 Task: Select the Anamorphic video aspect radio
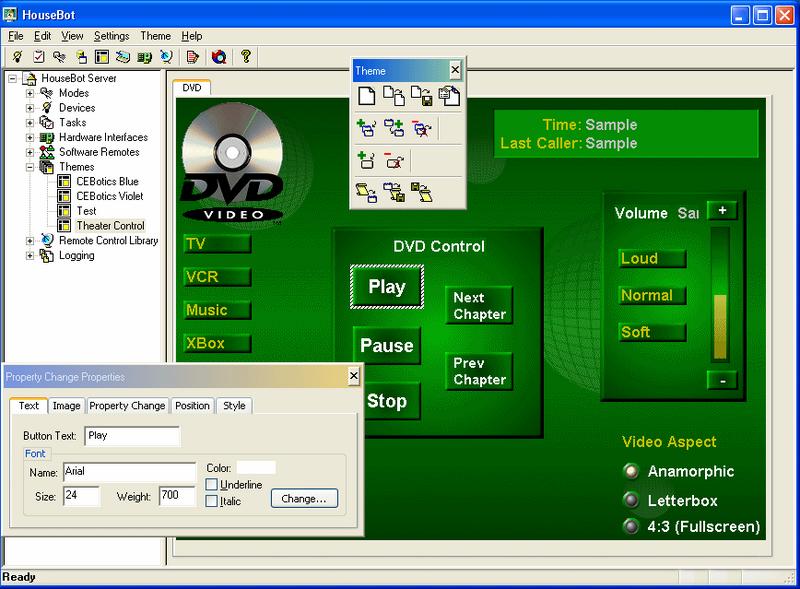631,471
